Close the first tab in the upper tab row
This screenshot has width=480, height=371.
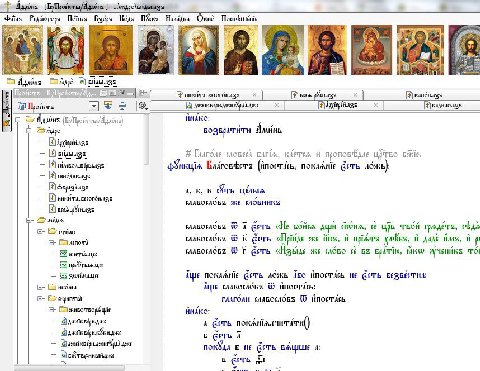coord(255,95)
